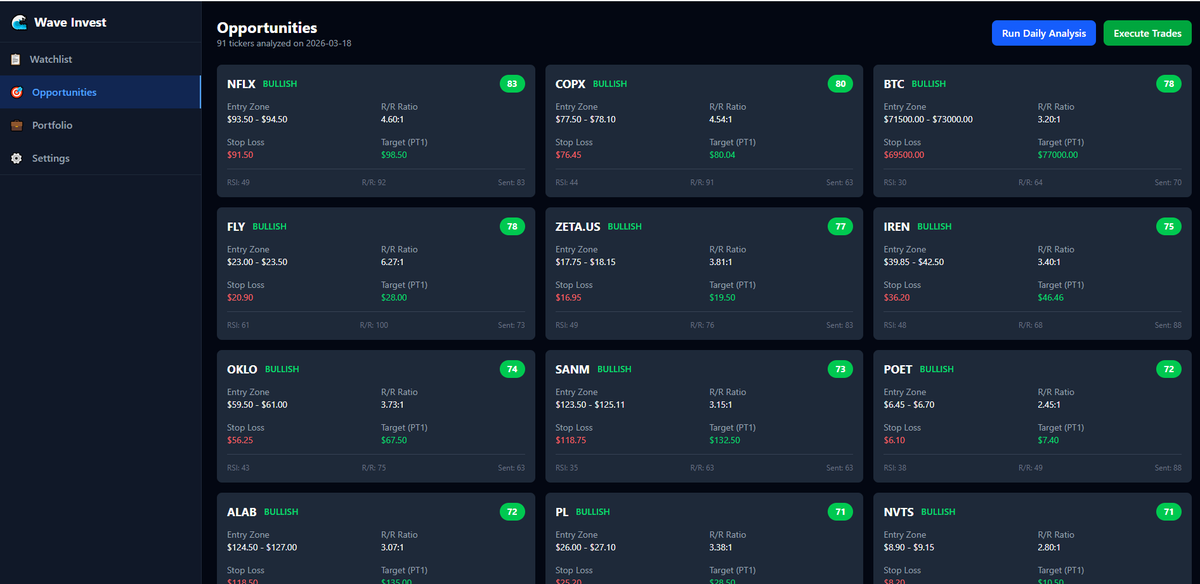Click COPX R/R ratio 4.54:1
Screen dimensions: 1200x584
(x=723, y=119)
